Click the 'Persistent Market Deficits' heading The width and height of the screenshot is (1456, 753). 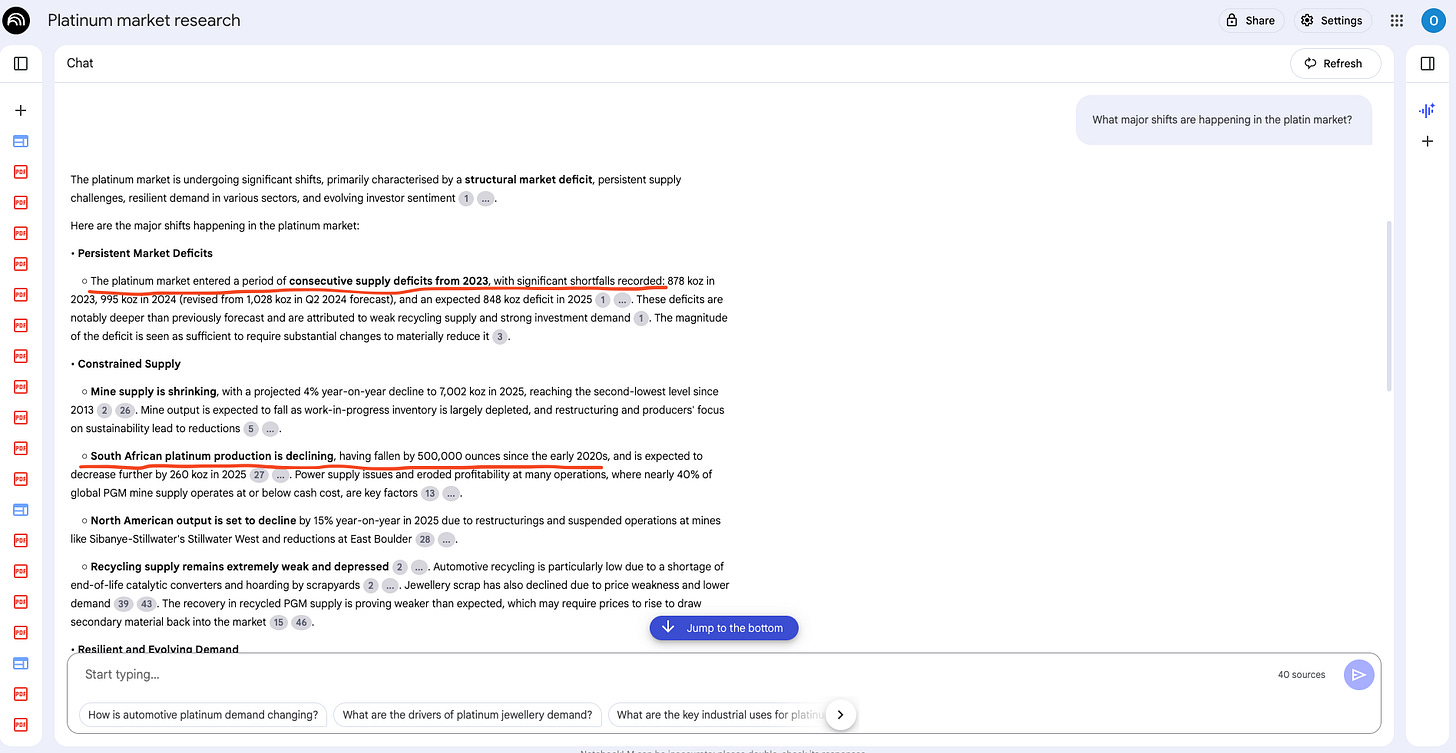145,253
